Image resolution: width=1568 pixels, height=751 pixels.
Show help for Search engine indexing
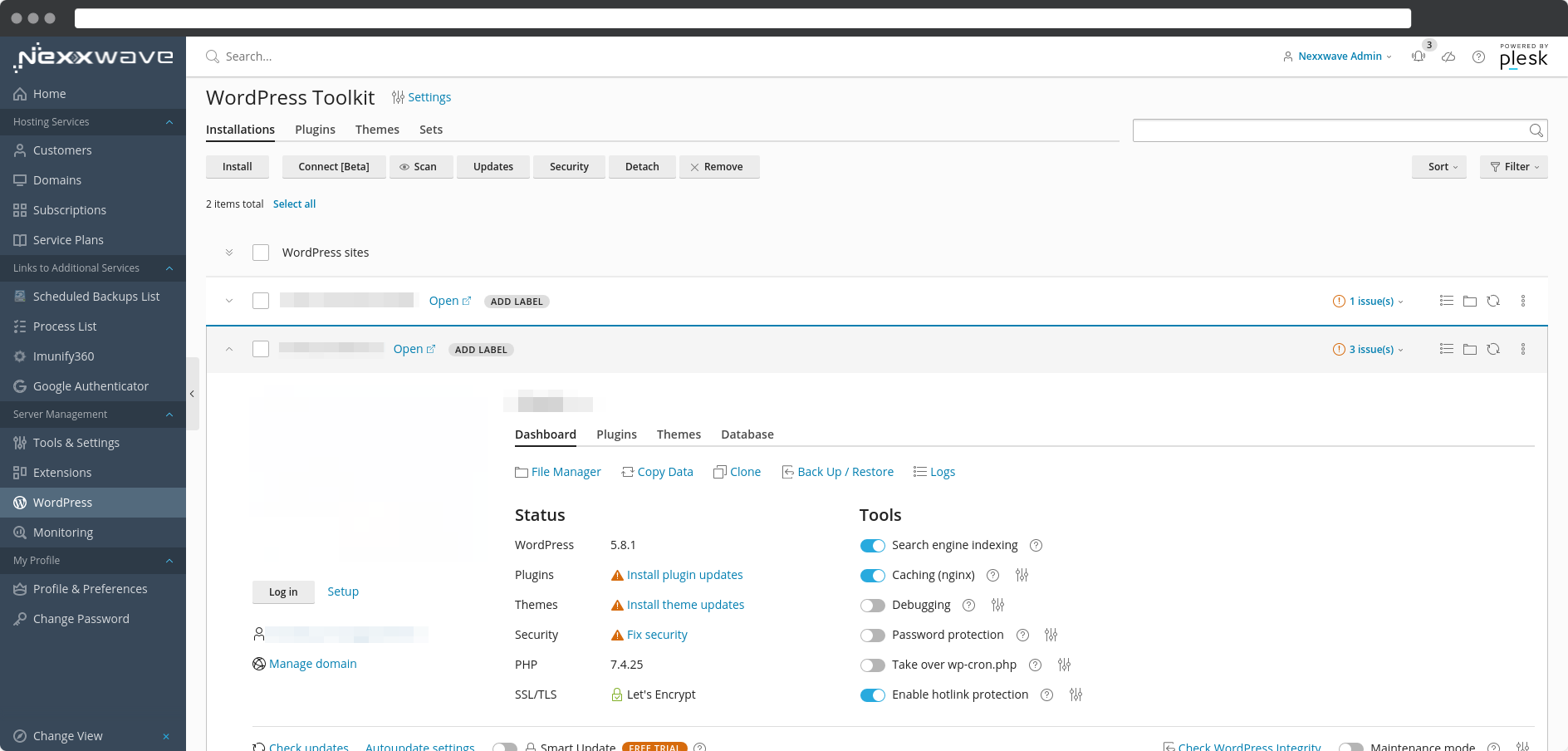pos(1036,545)
